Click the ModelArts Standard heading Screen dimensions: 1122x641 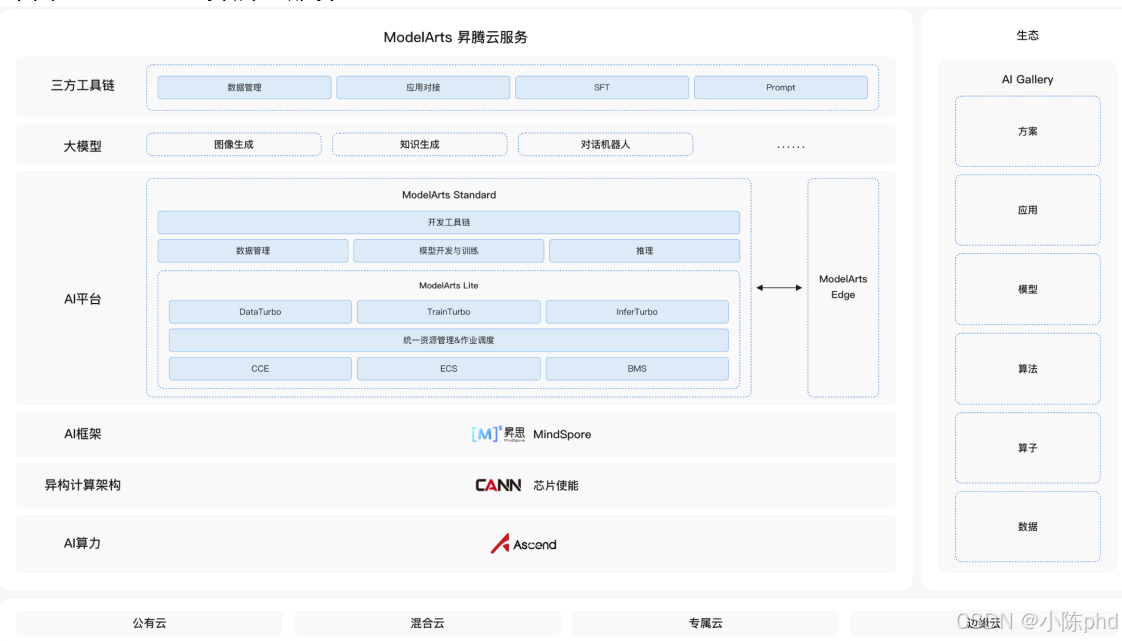tap(449, 195)
